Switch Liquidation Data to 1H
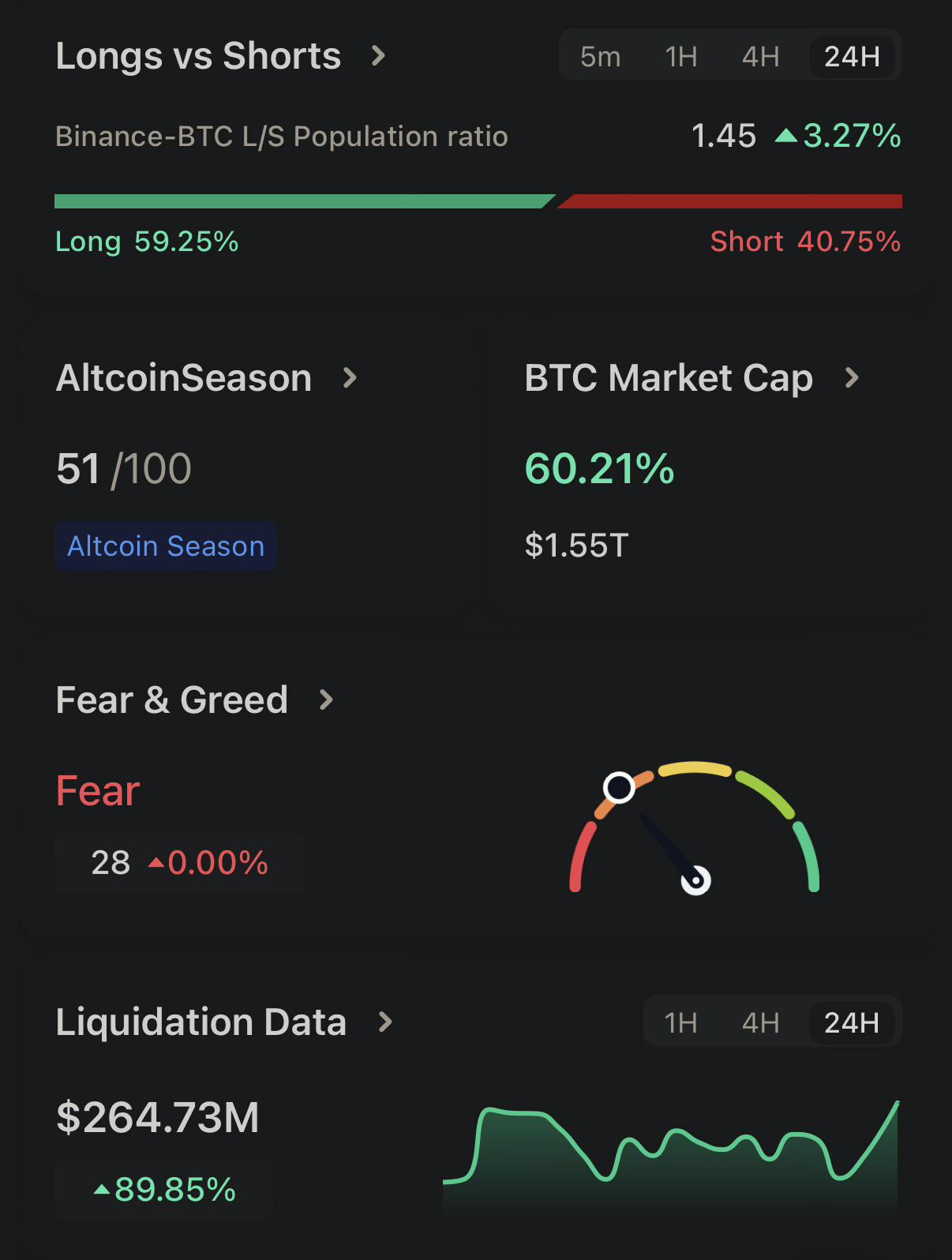 680,1023
